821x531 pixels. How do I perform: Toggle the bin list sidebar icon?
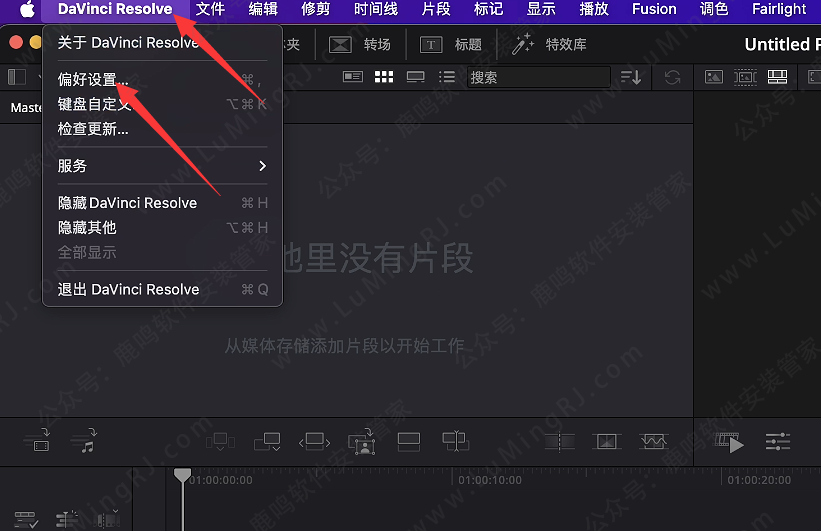[17, 78]
